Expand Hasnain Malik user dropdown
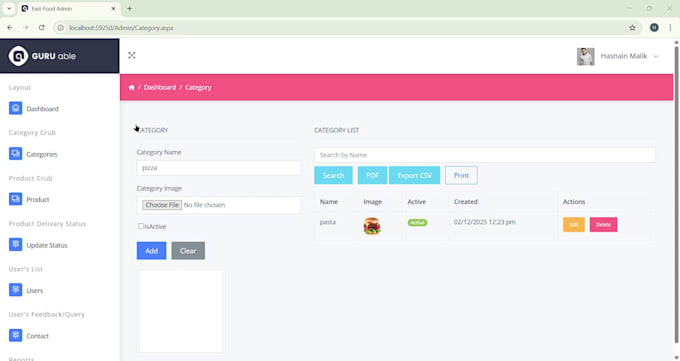The height and width of the screenshot is (361, 680). pyautogui.click(x=656, y=56)
